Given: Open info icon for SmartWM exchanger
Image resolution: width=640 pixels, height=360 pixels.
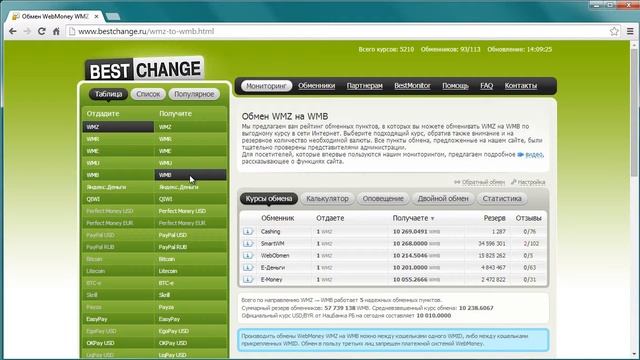Looking at the screenshot, I should point(247,244).
